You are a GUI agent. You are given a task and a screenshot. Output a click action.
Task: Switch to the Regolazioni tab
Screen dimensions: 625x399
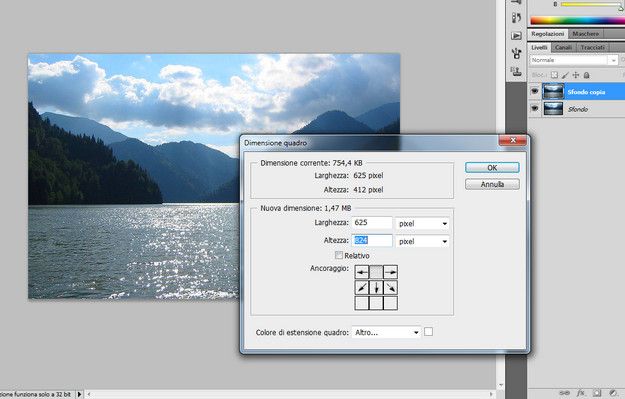click(548, 34)
